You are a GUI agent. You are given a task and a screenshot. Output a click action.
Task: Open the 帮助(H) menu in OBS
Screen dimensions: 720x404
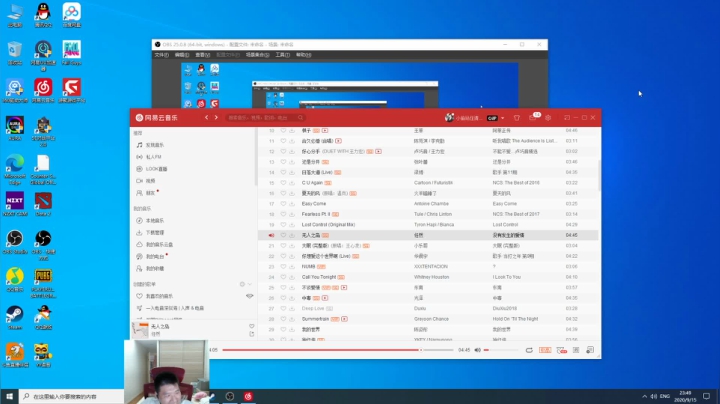coord(304,55)
